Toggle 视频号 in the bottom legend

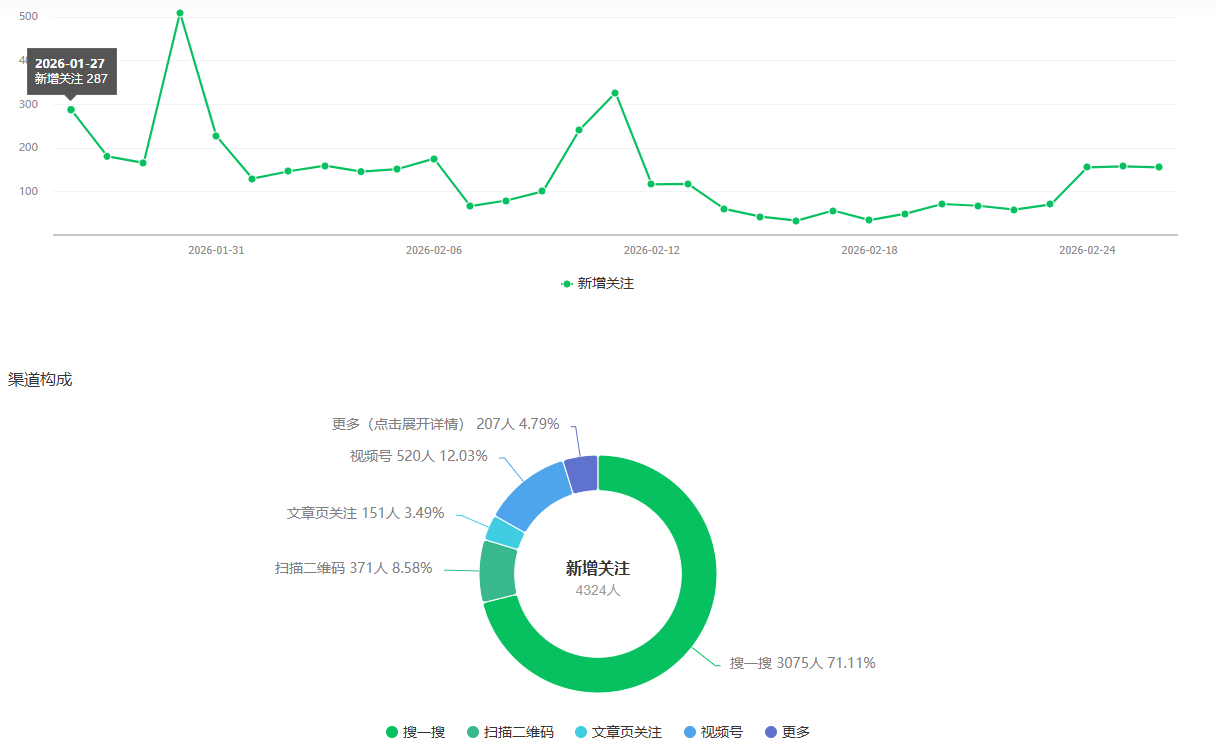point(714,732)
